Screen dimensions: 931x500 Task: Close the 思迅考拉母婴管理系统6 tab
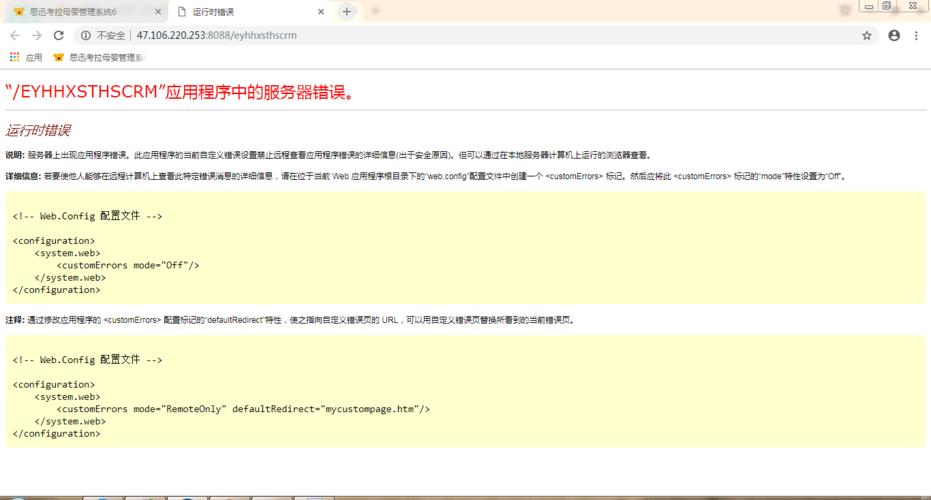pyautogui.click(x=158, y=12)
